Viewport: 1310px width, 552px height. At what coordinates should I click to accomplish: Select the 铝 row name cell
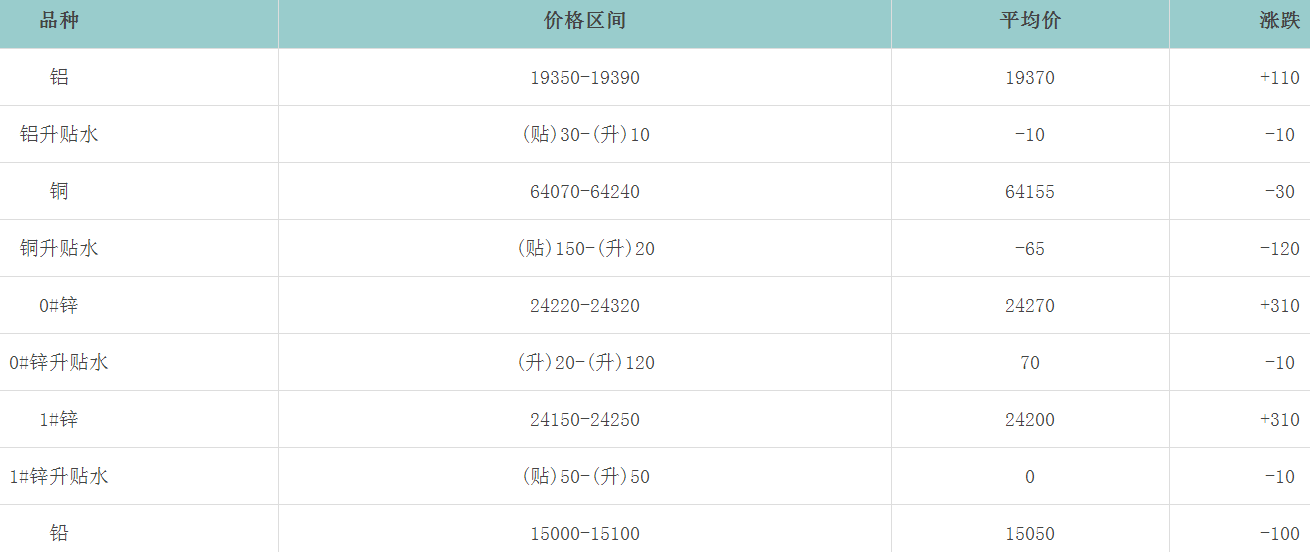click(x=59, y=77)
